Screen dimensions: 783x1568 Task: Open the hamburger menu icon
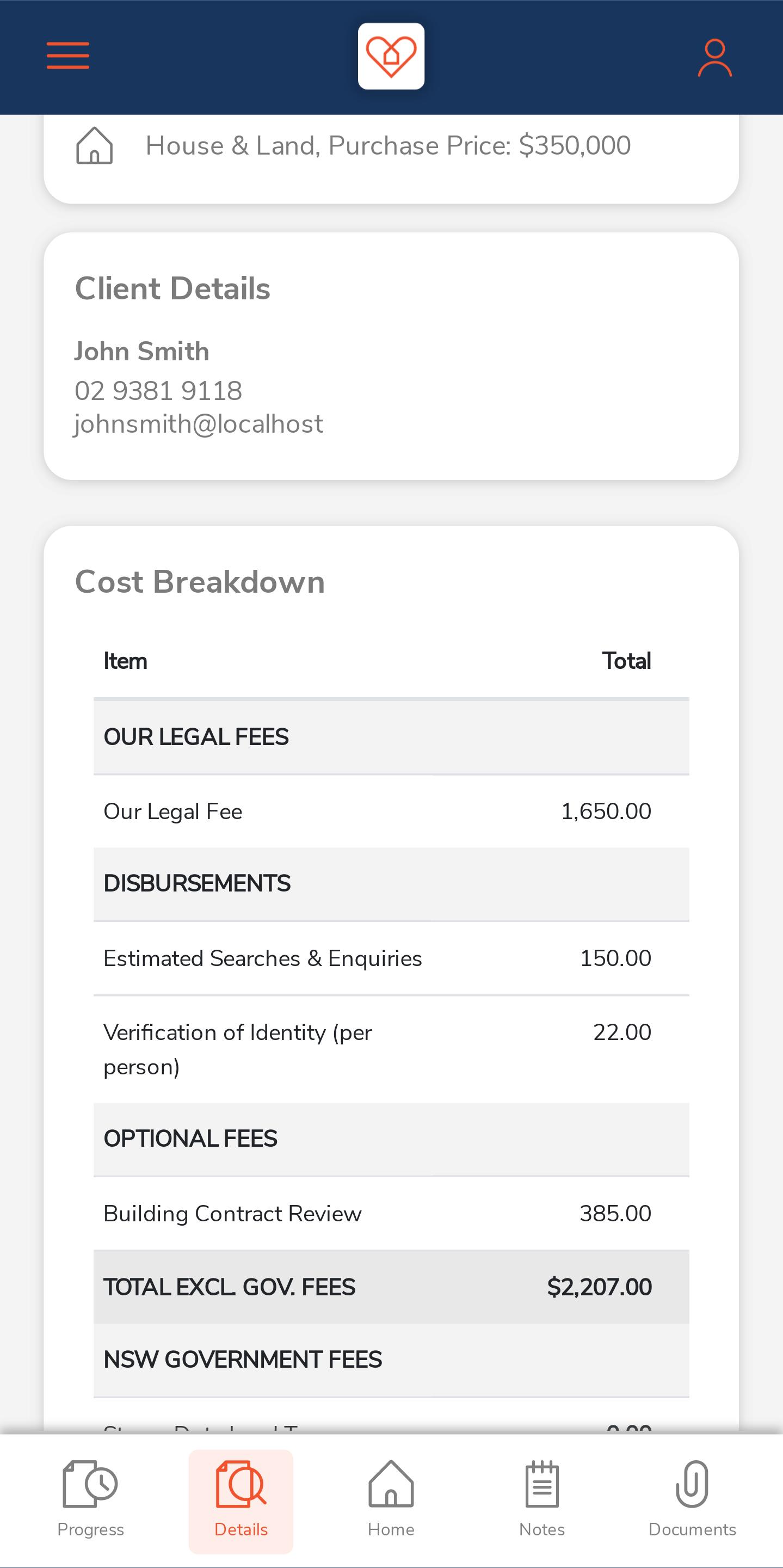pos(68,56)
